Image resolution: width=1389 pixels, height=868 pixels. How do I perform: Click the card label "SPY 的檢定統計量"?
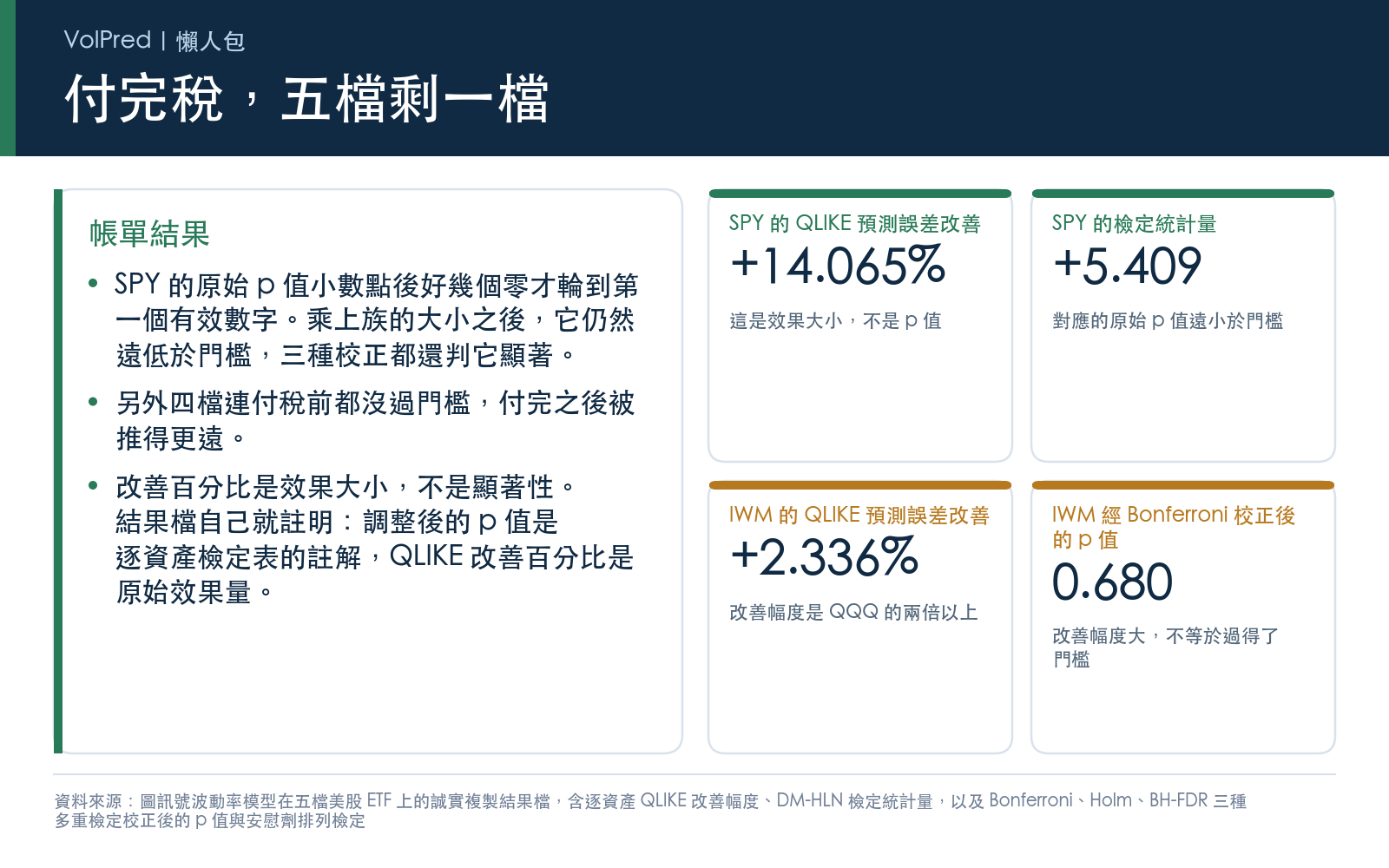click(1134, 223)
